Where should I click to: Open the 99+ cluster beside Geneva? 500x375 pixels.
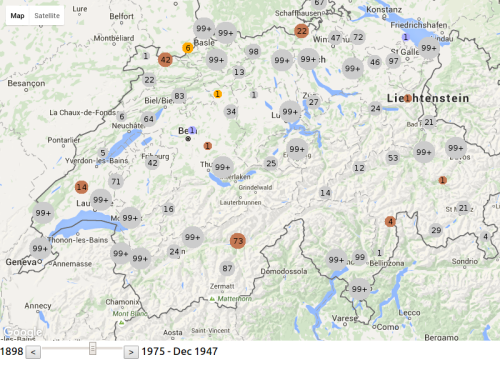[40, 249]
